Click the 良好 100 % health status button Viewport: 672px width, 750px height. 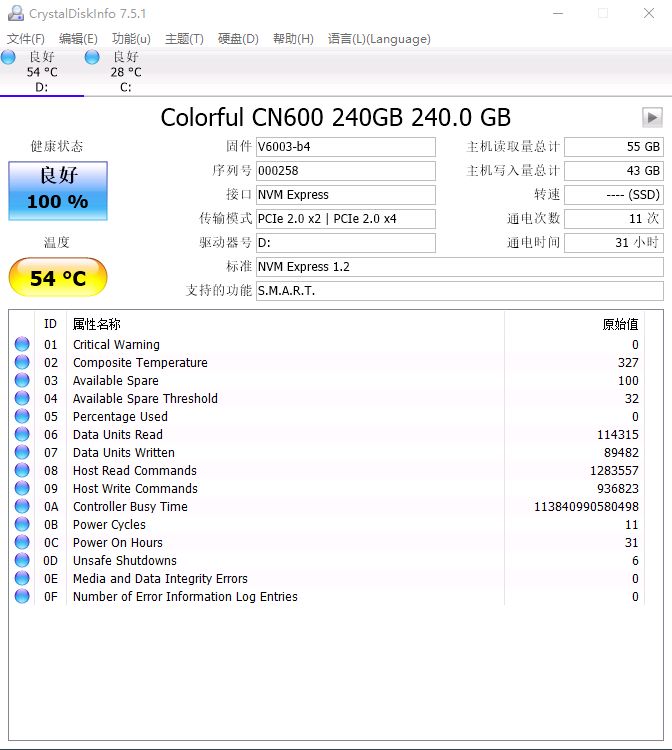(x=58, y=190)
